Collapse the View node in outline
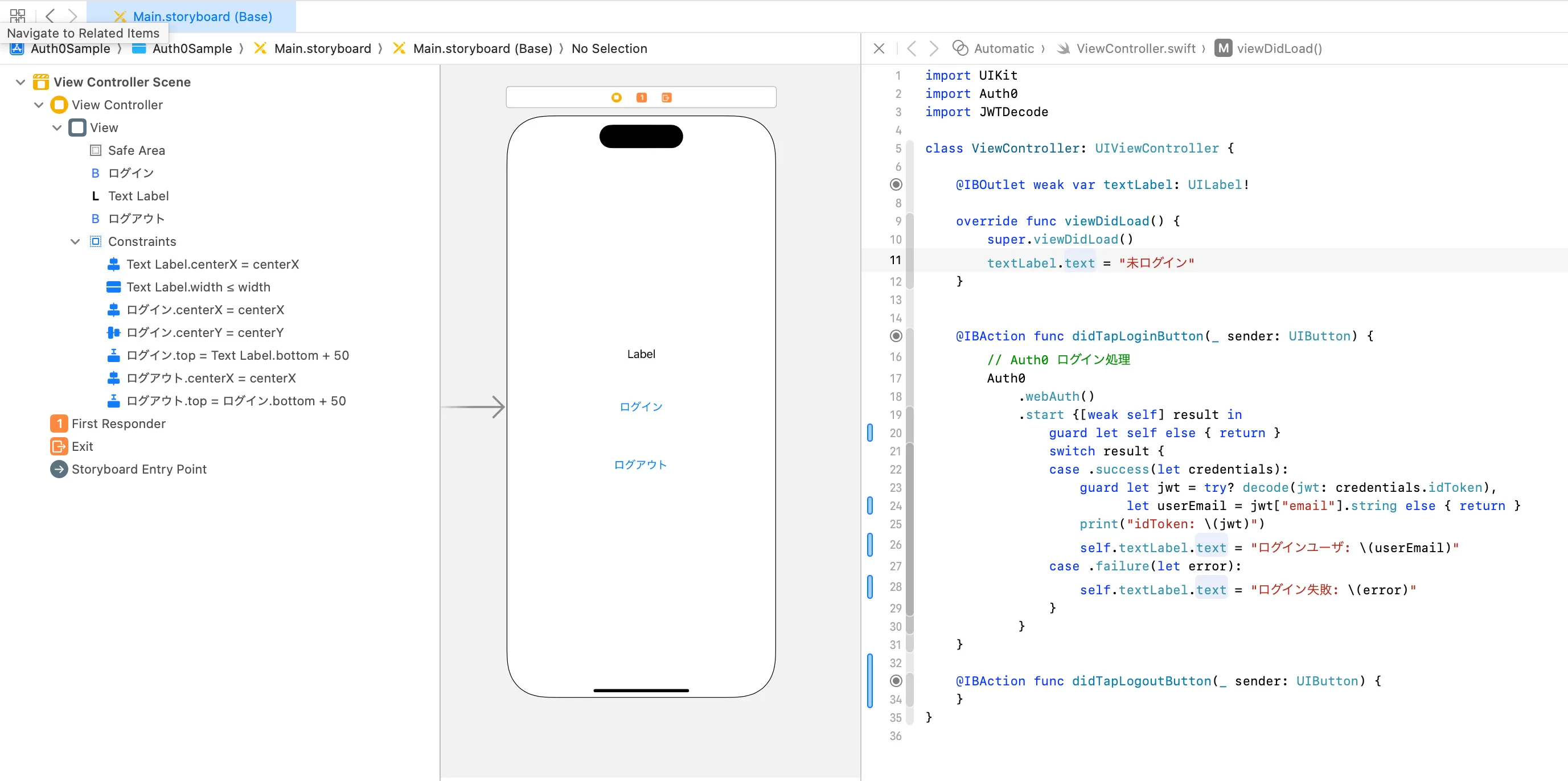 pos(56,127)
